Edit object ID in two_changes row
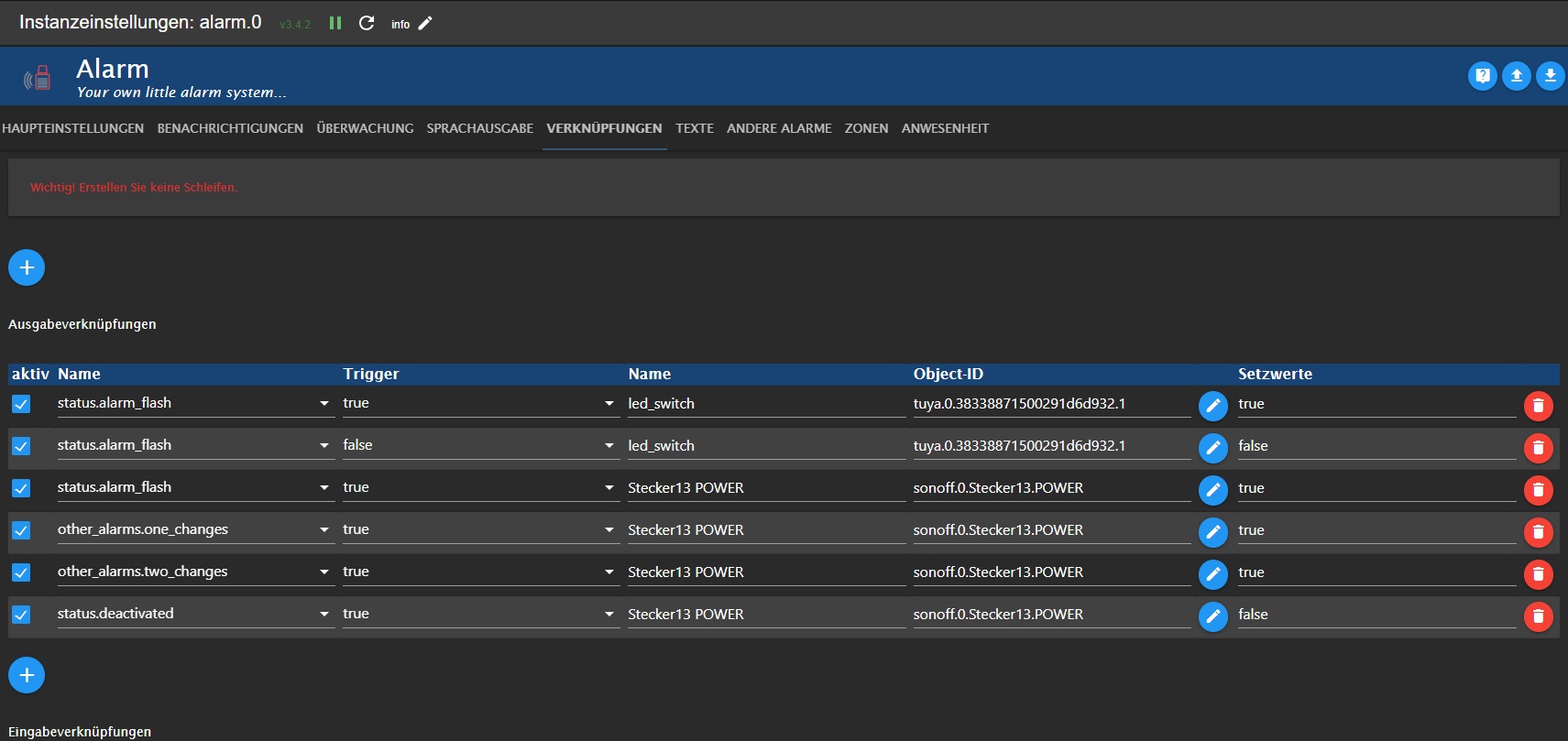Screen dimensions: 1568x741 (x=1213, y=573)
